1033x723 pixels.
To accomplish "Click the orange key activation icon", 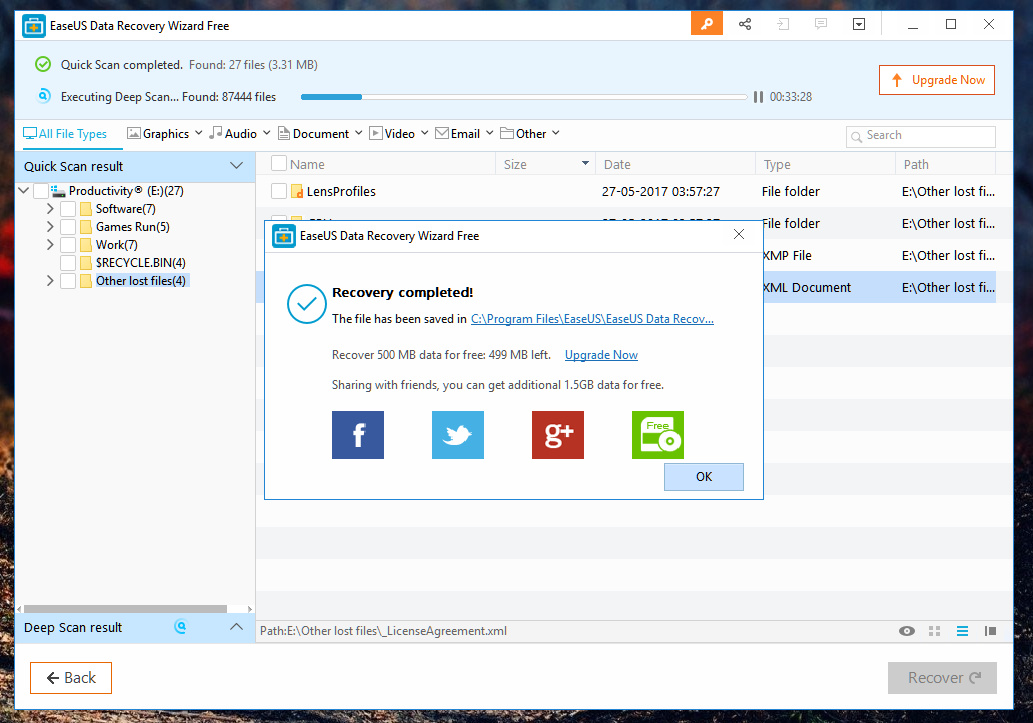I will [x=706, y=24].
